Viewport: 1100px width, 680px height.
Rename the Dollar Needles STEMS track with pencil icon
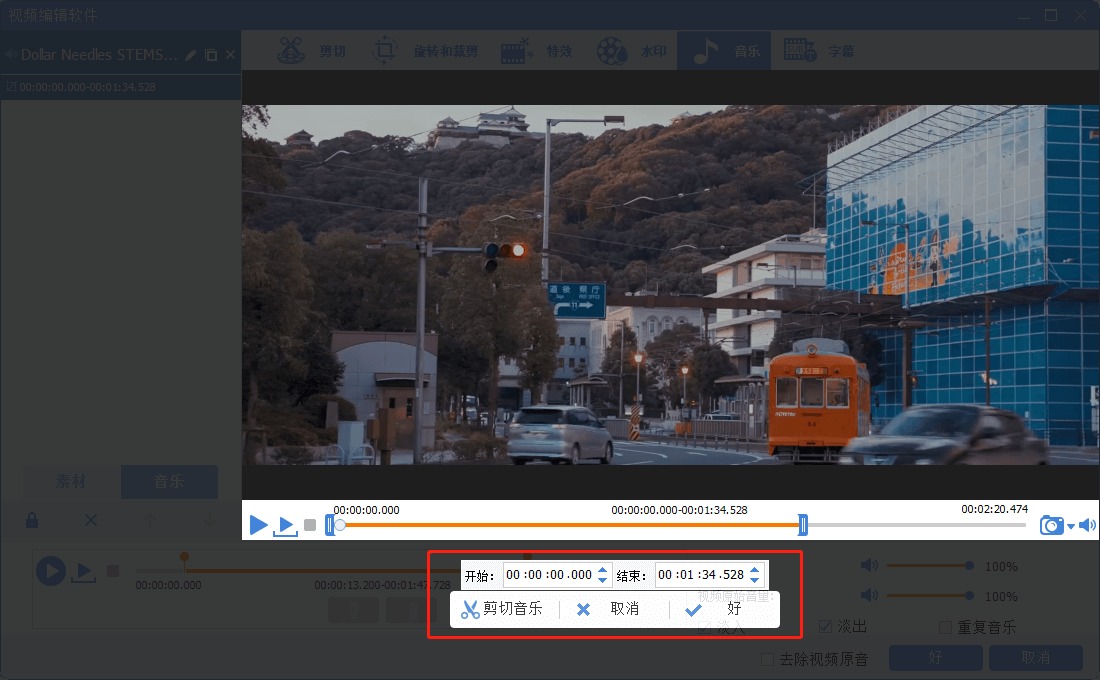(191, 55)
